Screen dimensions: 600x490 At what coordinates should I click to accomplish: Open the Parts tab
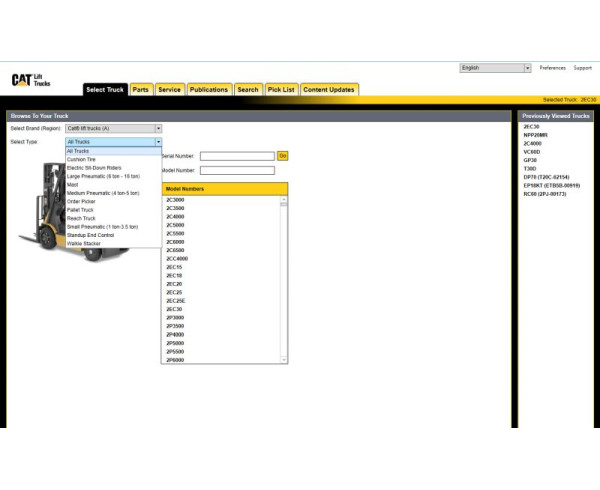pos(142,89)
